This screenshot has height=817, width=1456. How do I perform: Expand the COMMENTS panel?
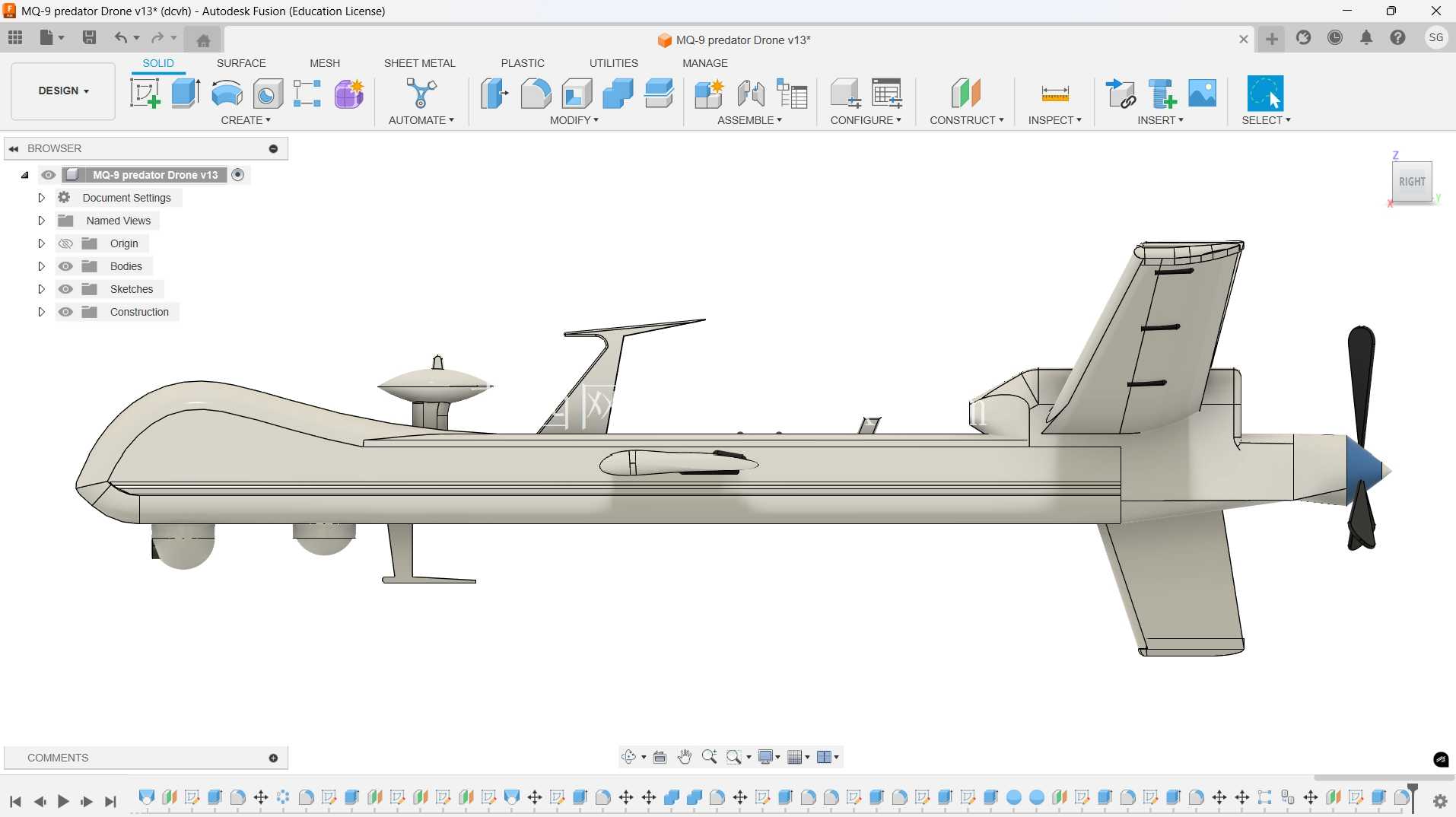(x=273, y=758)
